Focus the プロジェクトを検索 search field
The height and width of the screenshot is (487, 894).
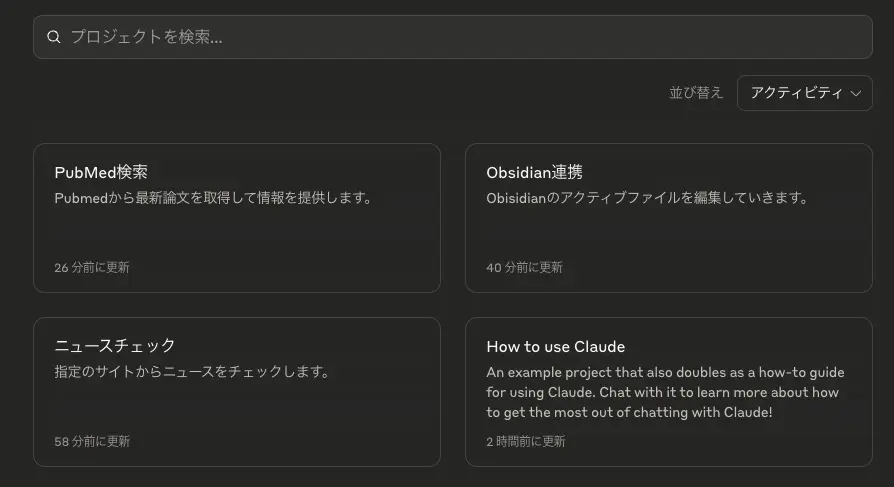click(x=450, y=37)
